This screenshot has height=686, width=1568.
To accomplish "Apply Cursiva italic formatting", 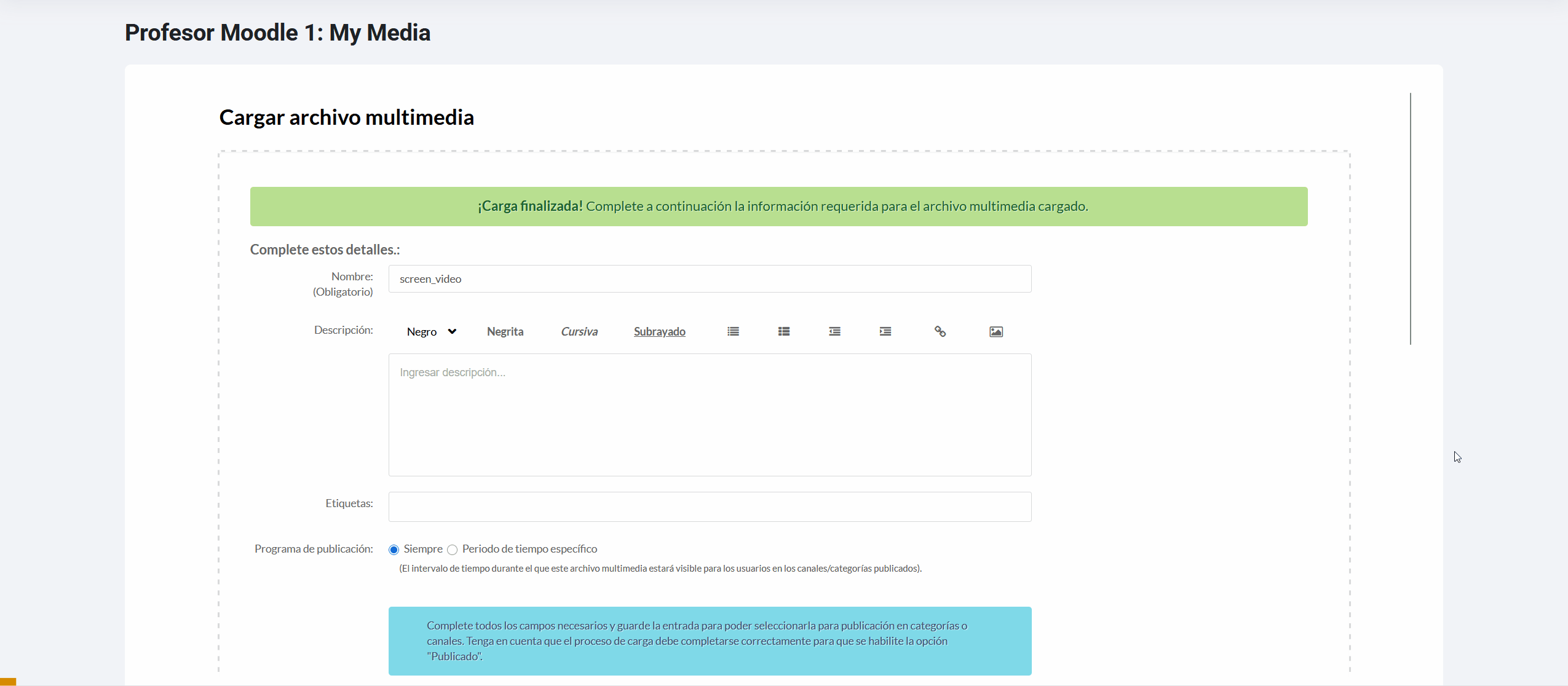I will click(x=579, y=332).
